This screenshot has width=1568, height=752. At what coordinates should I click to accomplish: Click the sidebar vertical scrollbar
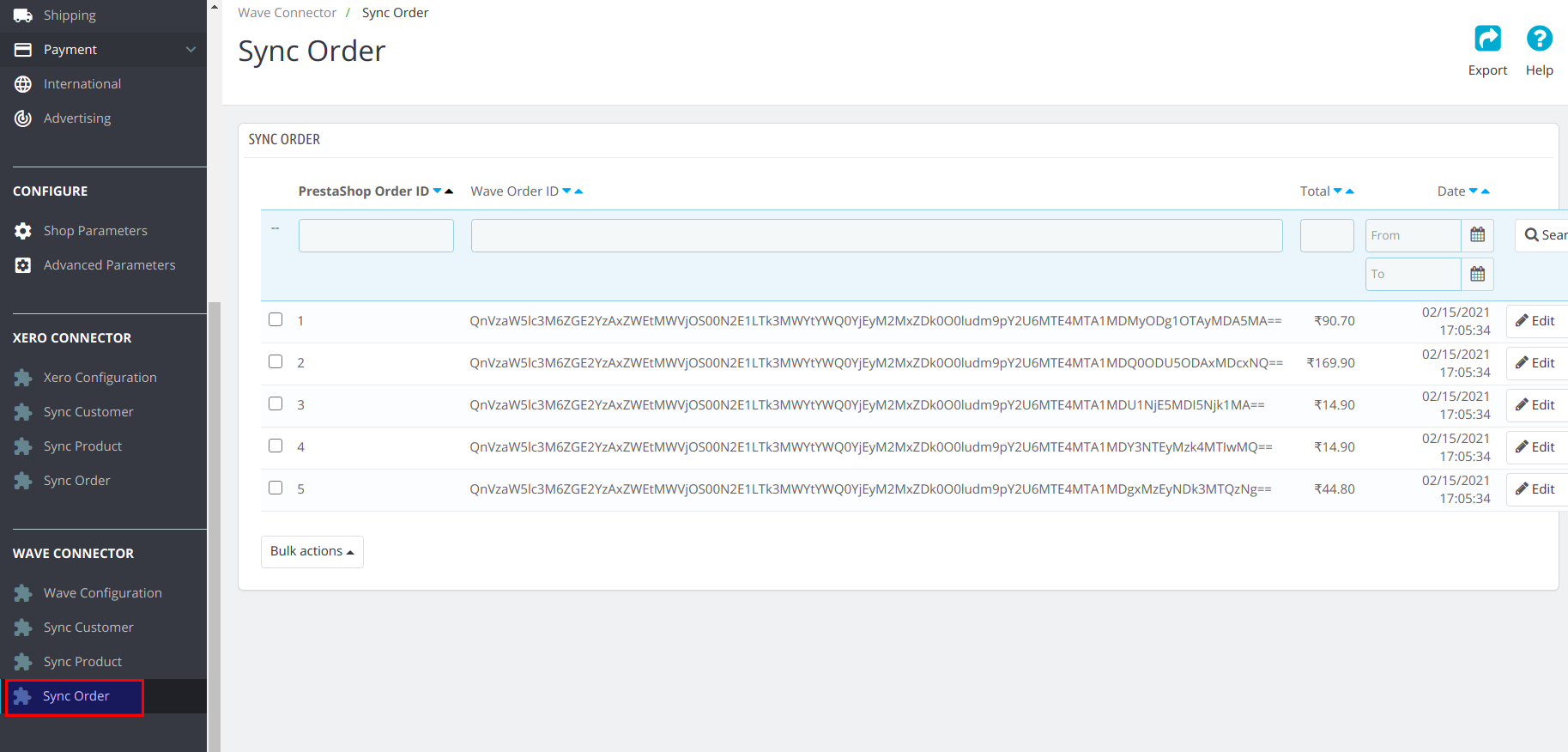[x=215, y=526]
